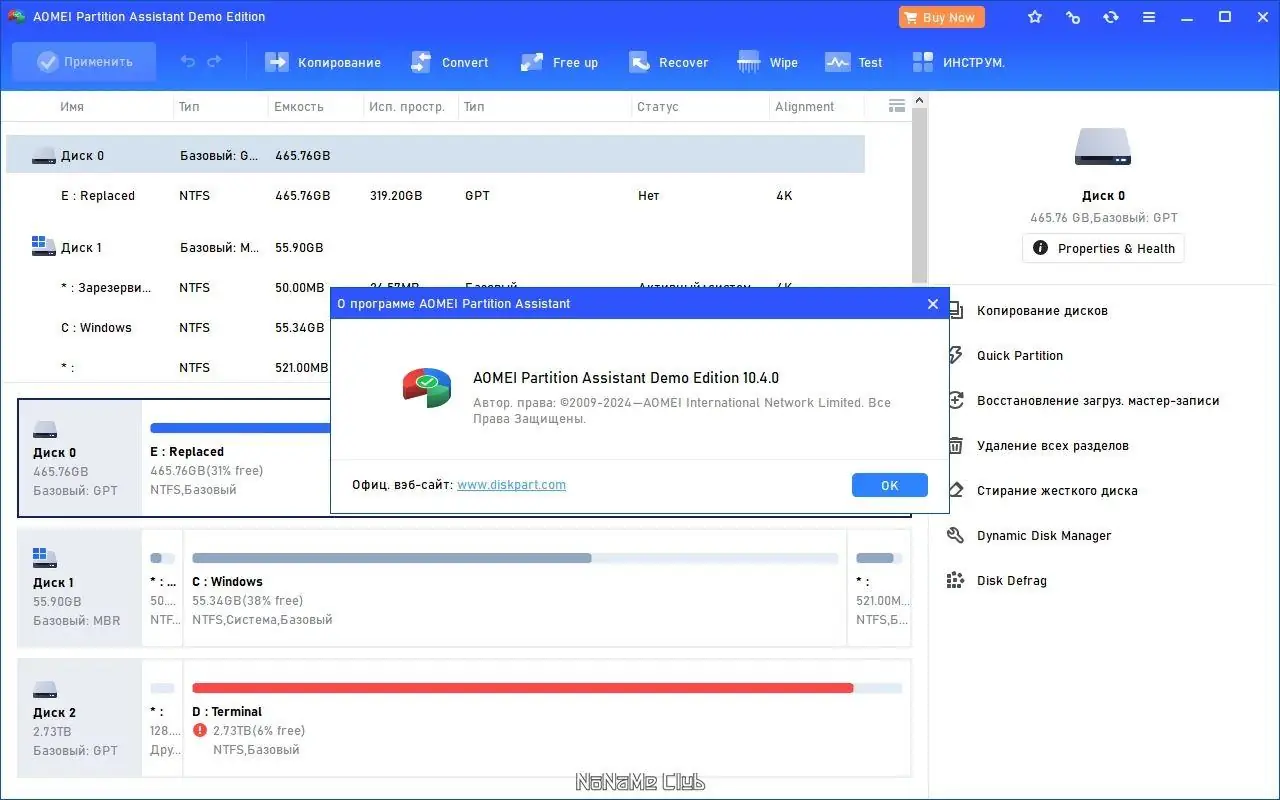The width and height of the screenshot is (1280, 800).
Task: Click the Удаление всех разделов trash icon
Action: pos(956,445)
